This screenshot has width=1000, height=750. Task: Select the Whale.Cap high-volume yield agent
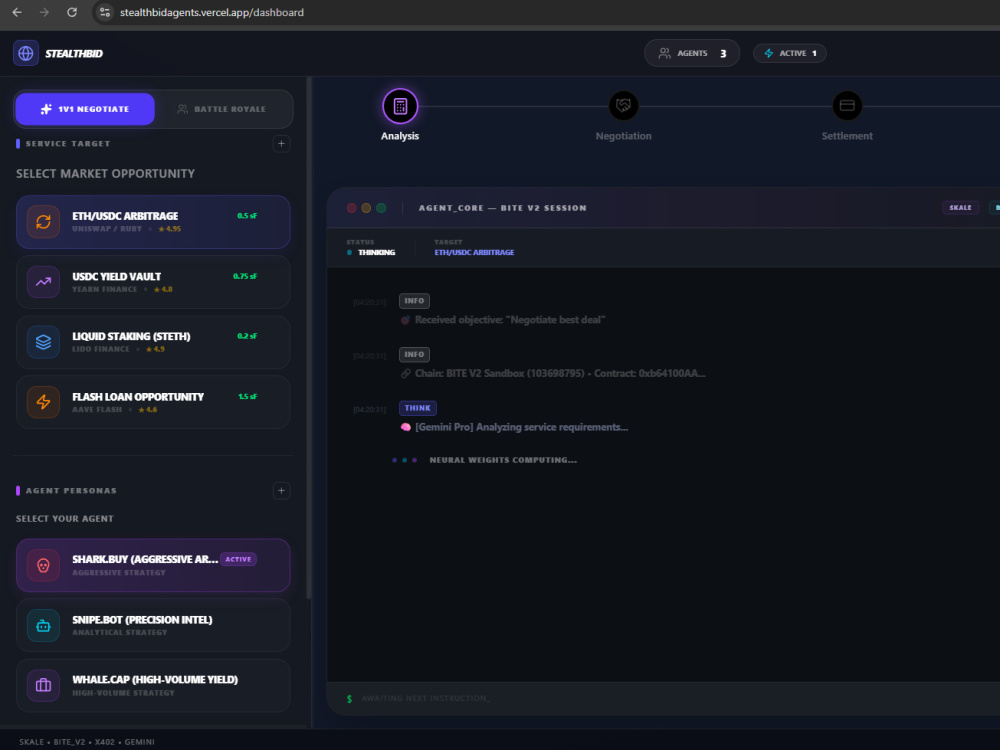(x=153, y=686)
